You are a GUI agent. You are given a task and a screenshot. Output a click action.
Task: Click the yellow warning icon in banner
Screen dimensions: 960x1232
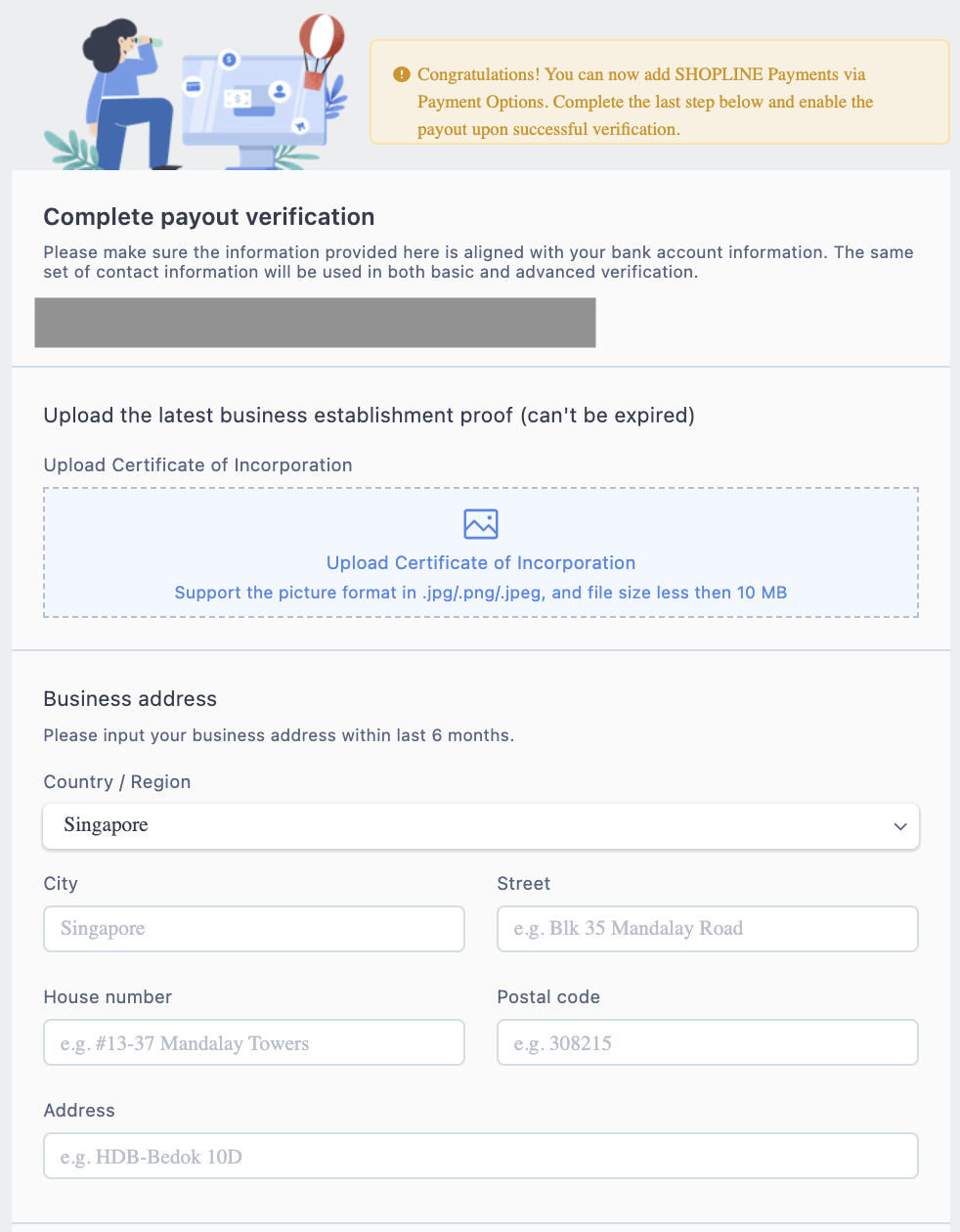click(x=401, y=74)
